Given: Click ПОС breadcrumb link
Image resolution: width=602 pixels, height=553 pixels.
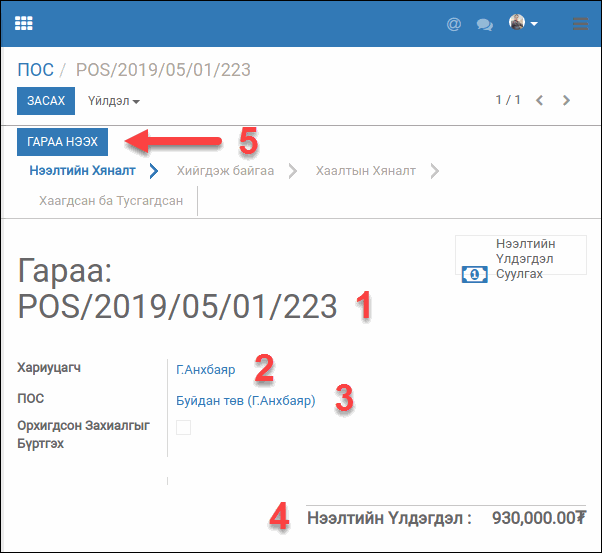Looking at the screenshot, I should coord(35,70).
